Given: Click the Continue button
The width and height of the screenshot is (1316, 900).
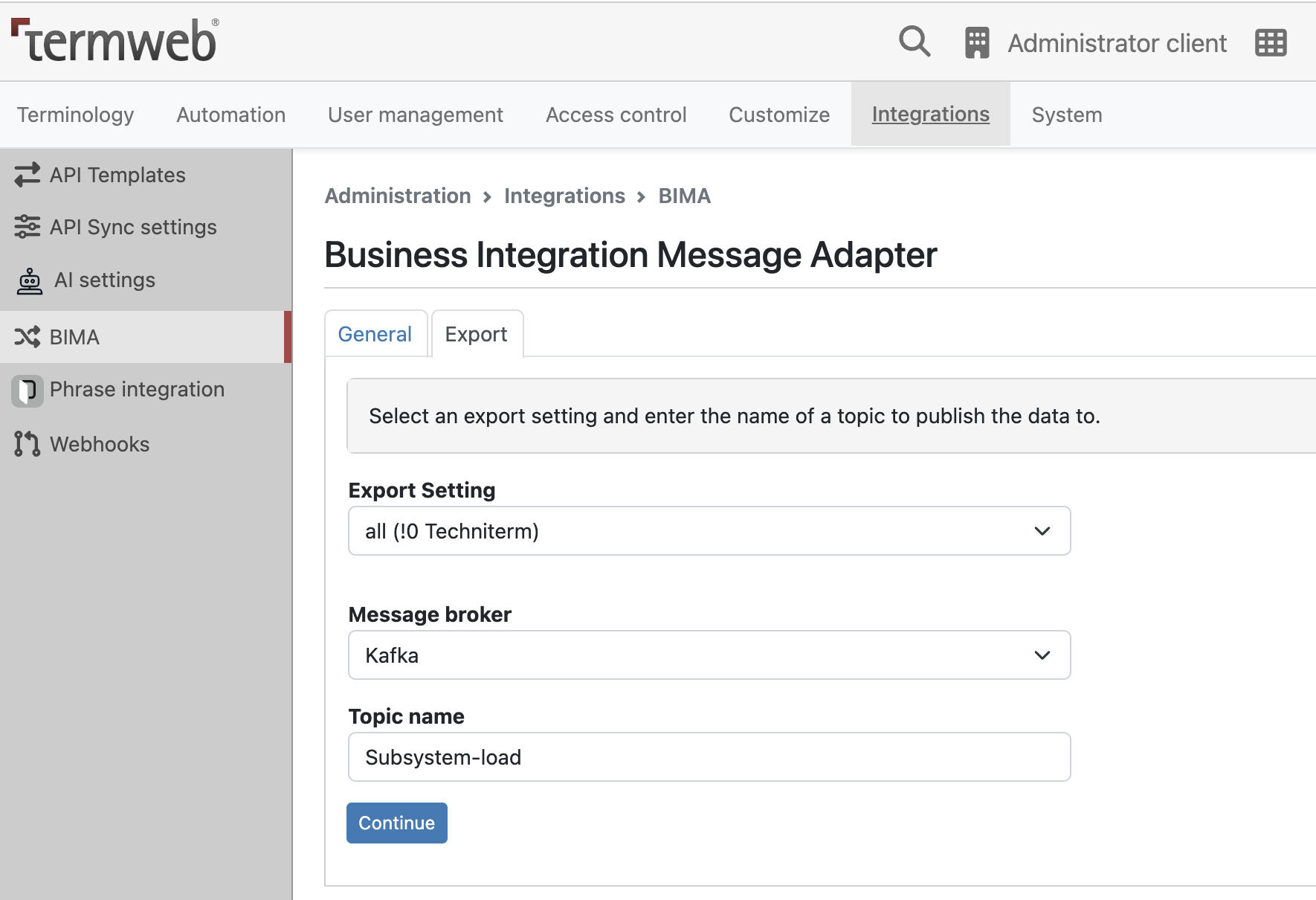Looking at the screenshot, I should click(x=397, y=823).
